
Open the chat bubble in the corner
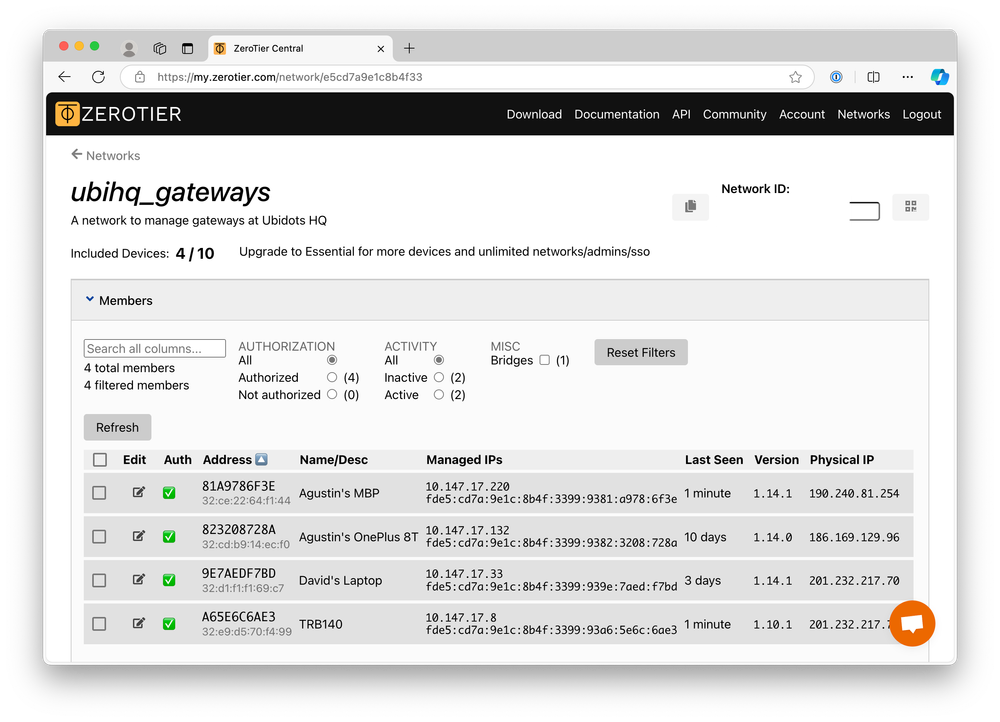click(x=912, y=623)
